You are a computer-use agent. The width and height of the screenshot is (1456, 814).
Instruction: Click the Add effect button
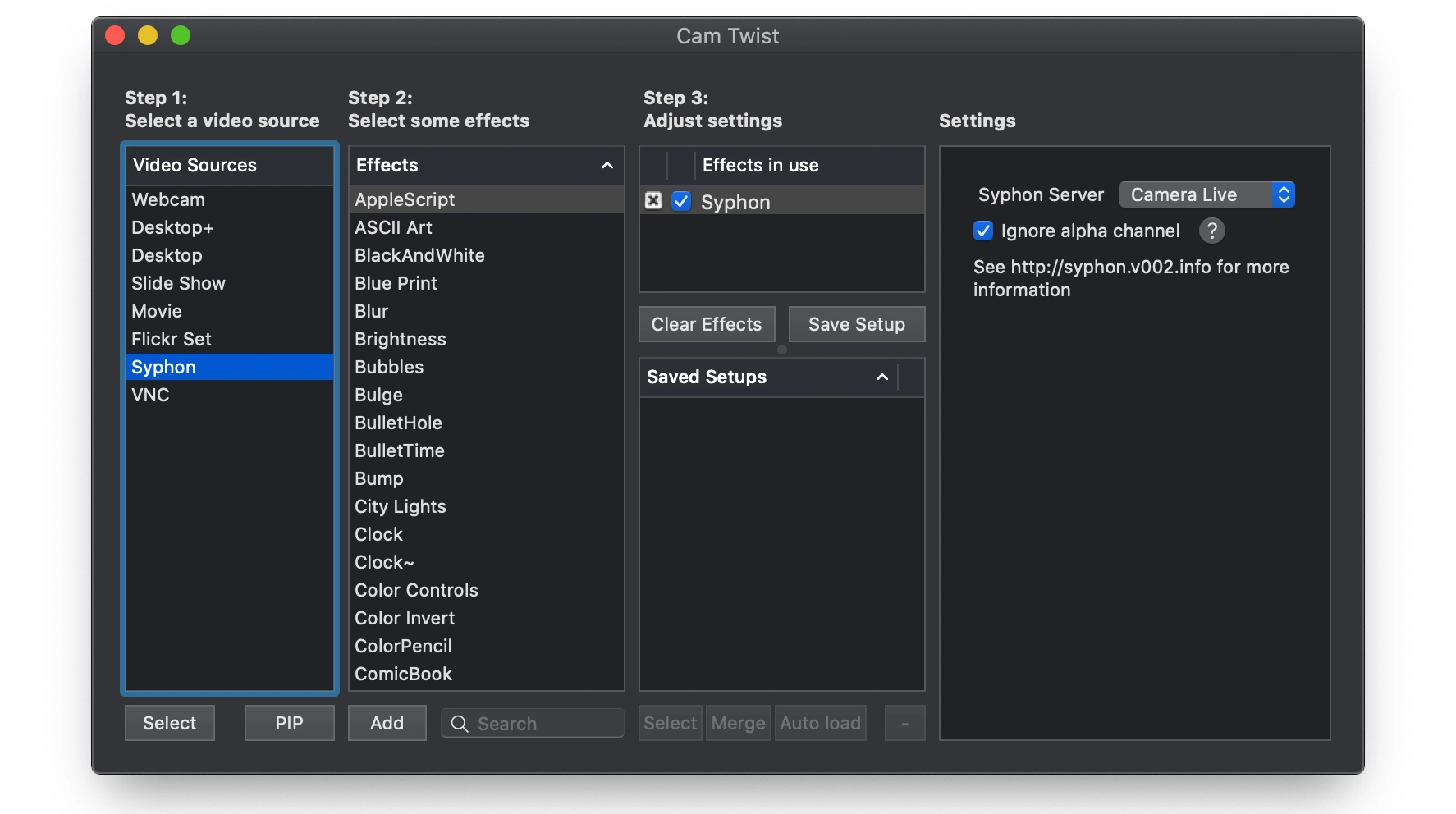point(387,723)
